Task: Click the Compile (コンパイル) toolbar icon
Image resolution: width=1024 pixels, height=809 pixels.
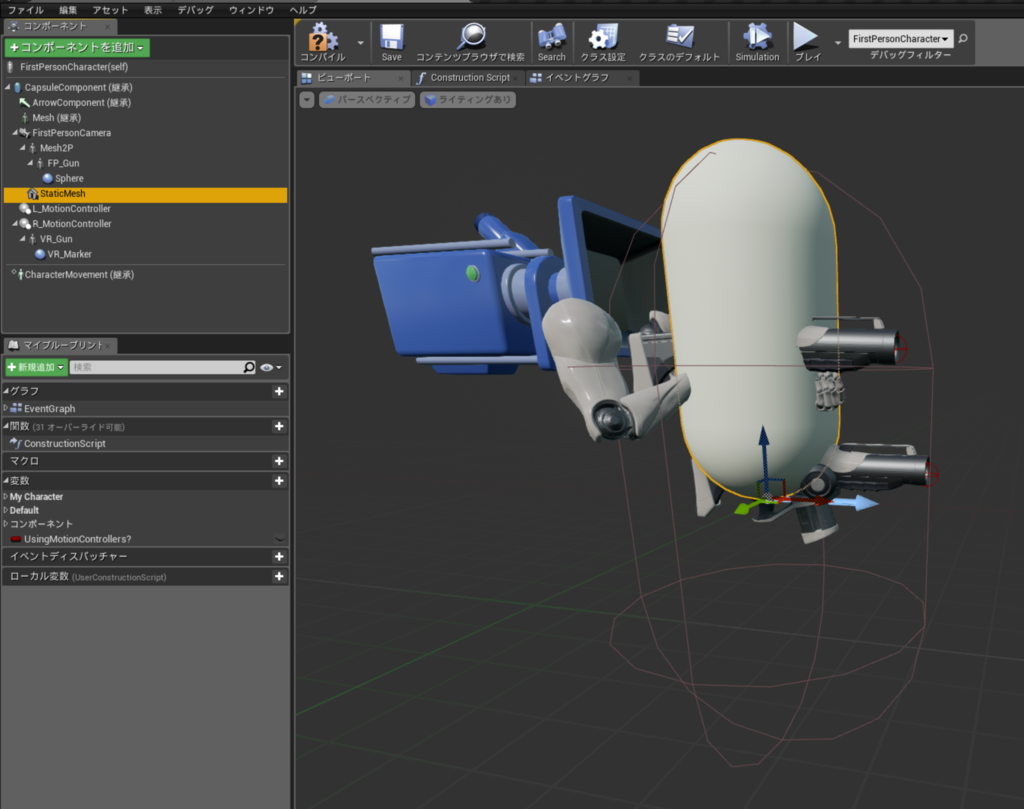Action: [322, 39]
